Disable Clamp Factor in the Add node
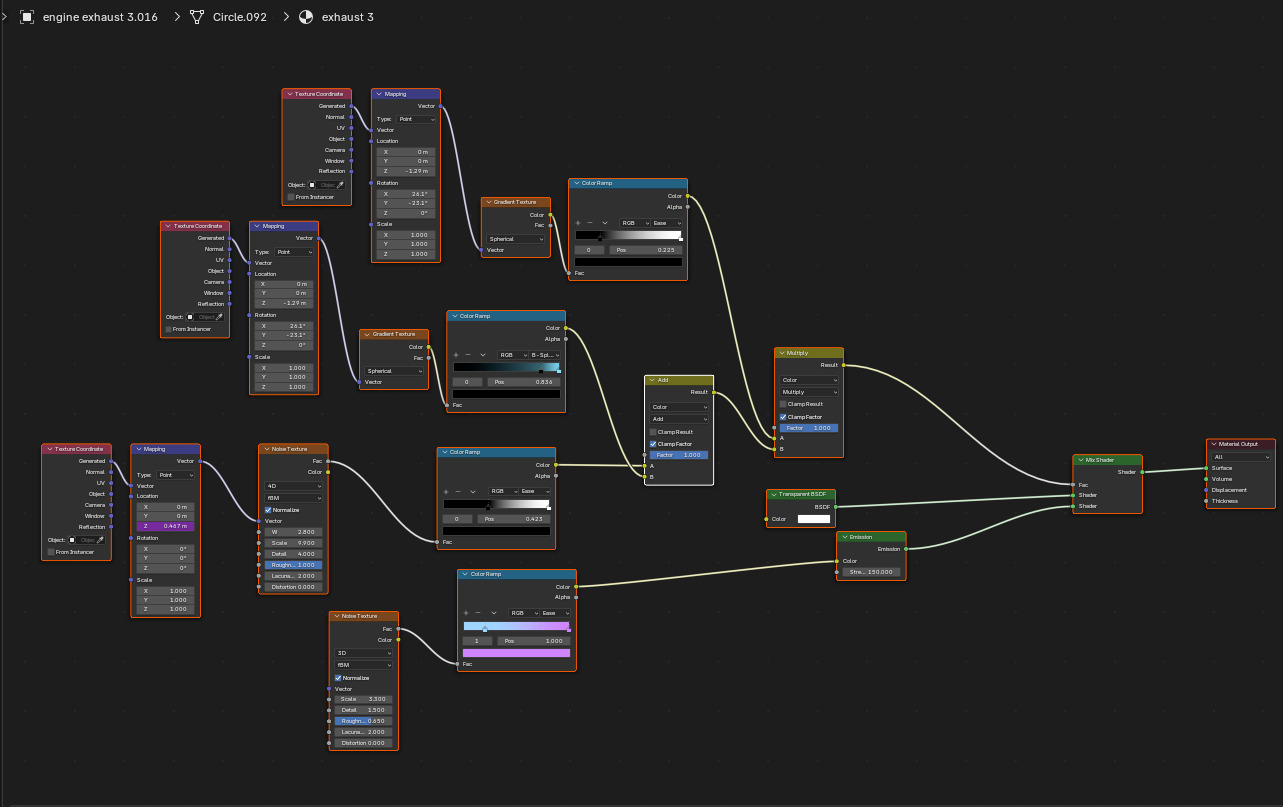The image size is (1283, 807). [x=654, y=444]
